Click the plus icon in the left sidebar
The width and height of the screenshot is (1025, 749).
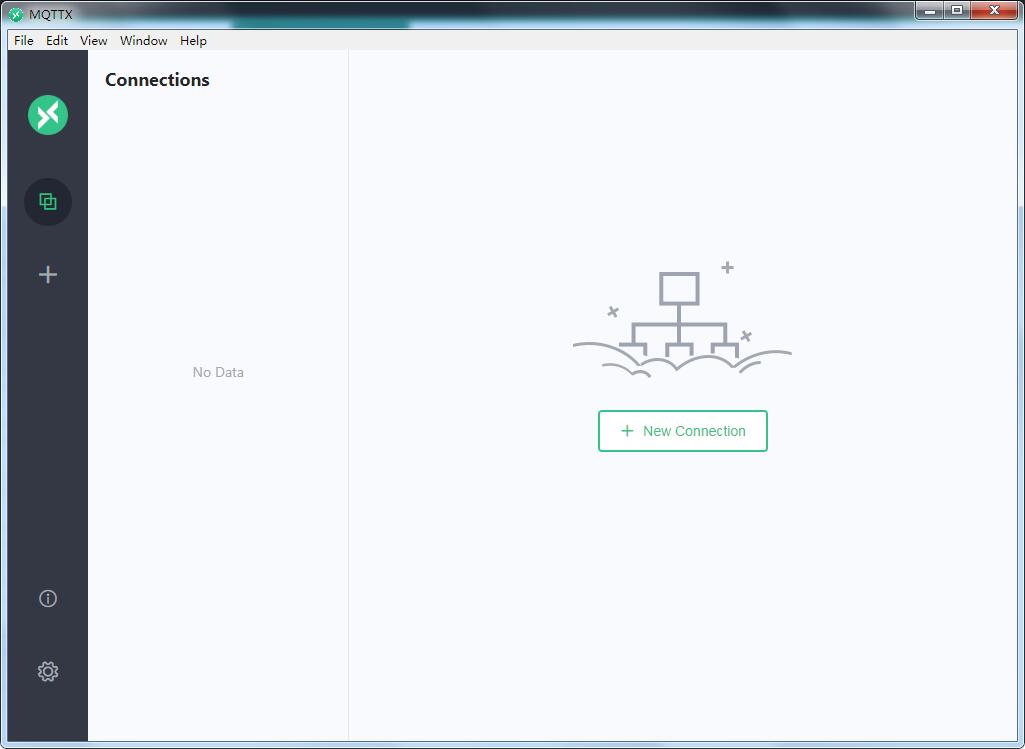(48, 274)
